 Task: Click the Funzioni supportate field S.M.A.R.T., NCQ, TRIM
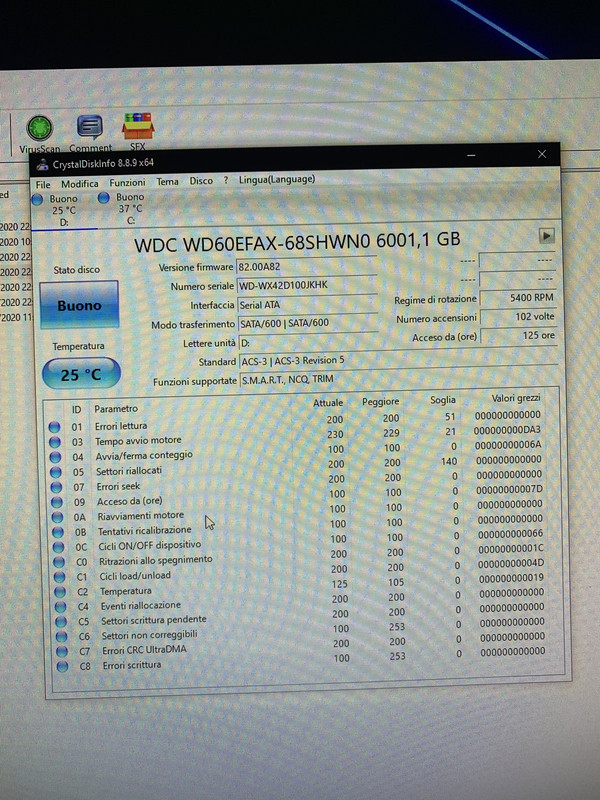[x=398, y=379]
